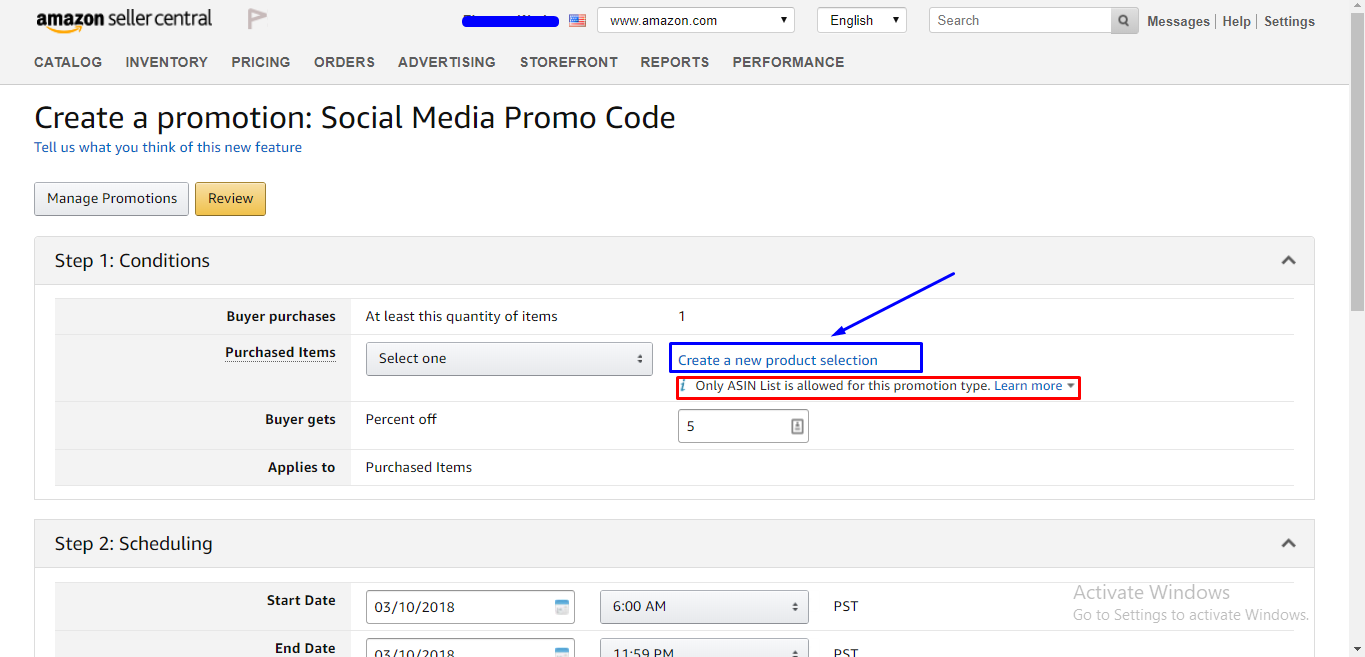Expand the Learn more arrow
1365x657 pixels.
1071,386
